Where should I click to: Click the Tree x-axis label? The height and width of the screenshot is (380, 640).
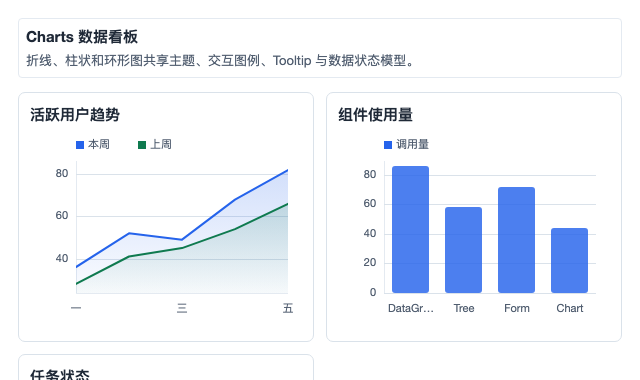(464, 308)
